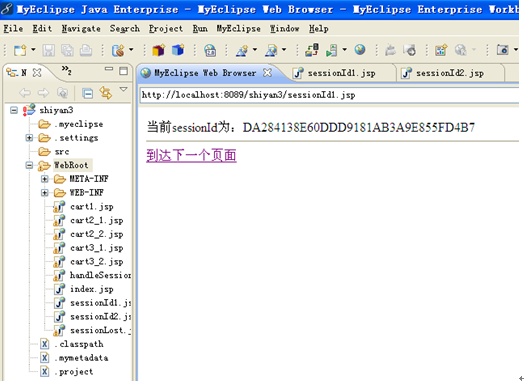The height and width of the screenshot is (381, 524).
Task: Close the MyEclipse Web Browser tab
Action: 267,73
